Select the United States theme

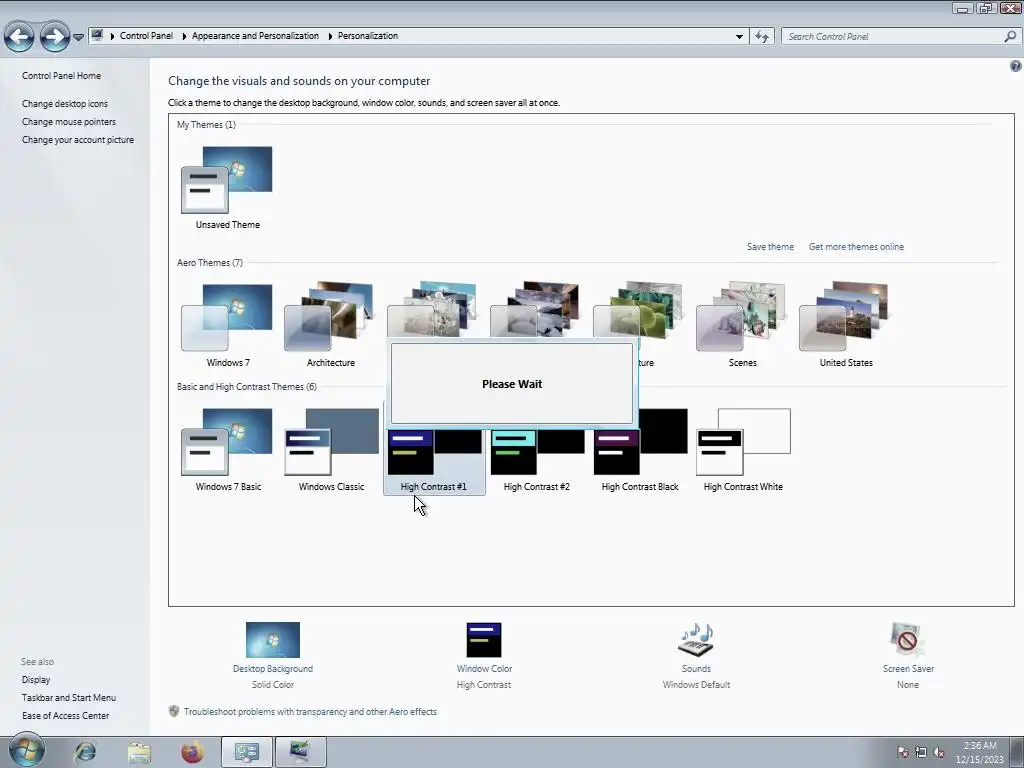(845, 317)
